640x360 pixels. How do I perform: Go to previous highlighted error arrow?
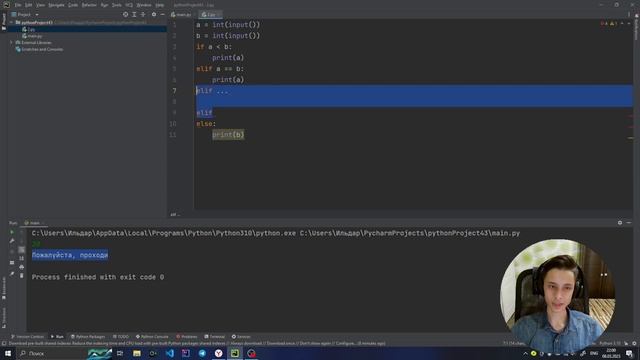[x=622, y=24]
